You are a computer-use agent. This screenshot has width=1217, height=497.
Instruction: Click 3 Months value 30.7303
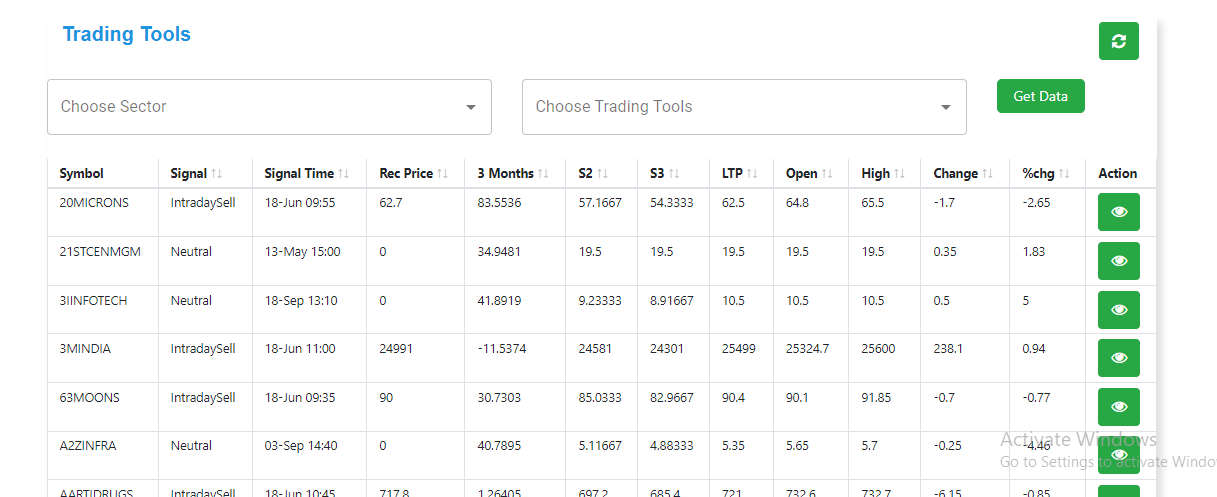(x=499, y=398)
